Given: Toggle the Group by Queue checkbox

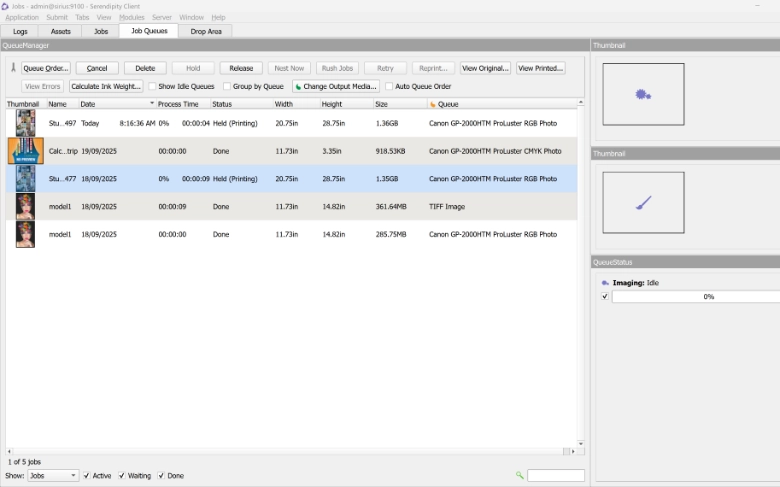Looking at the screenshot, I should point(227,87).
